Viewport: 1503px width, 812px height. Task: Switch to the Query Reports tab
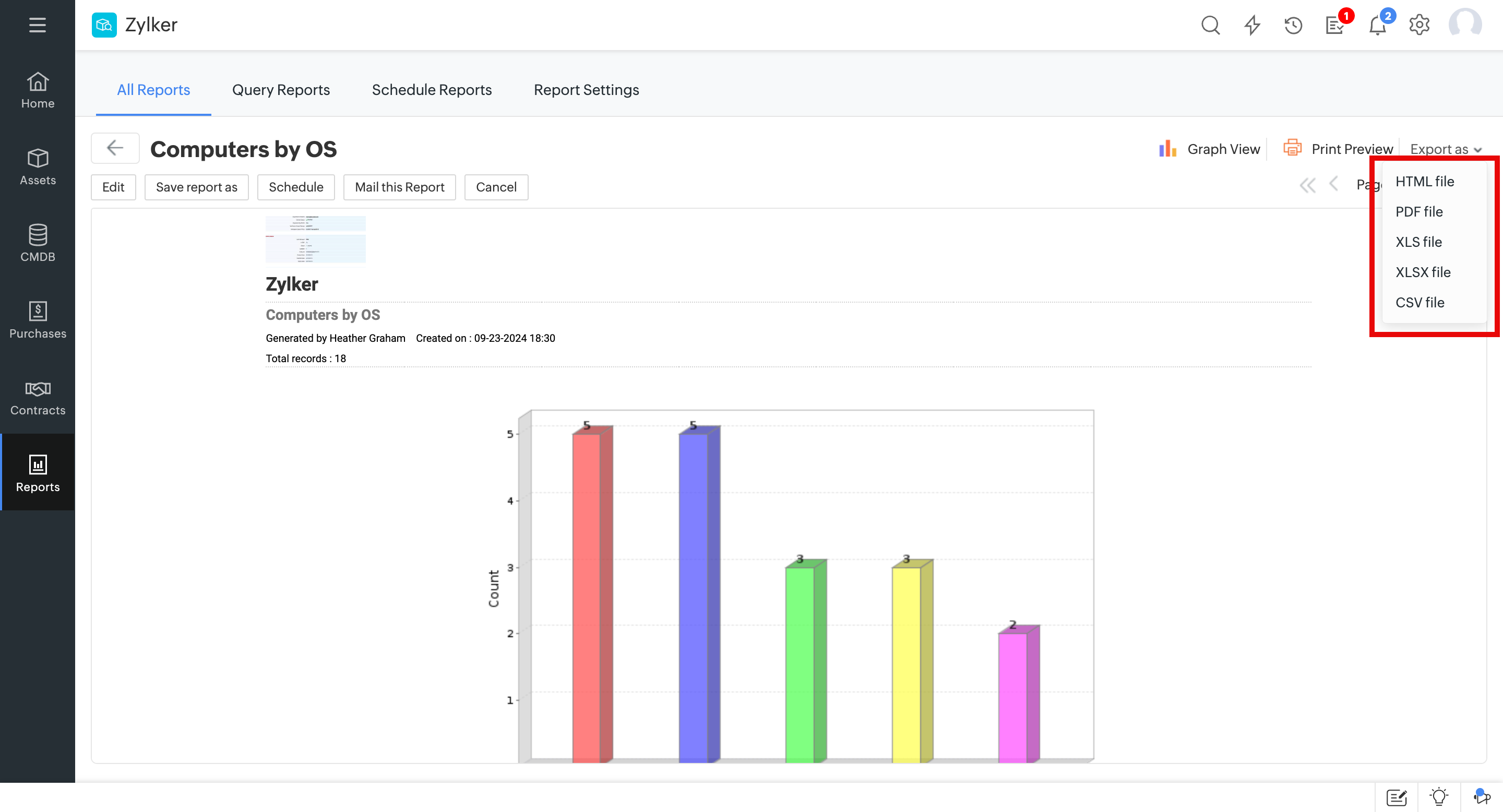281,90
